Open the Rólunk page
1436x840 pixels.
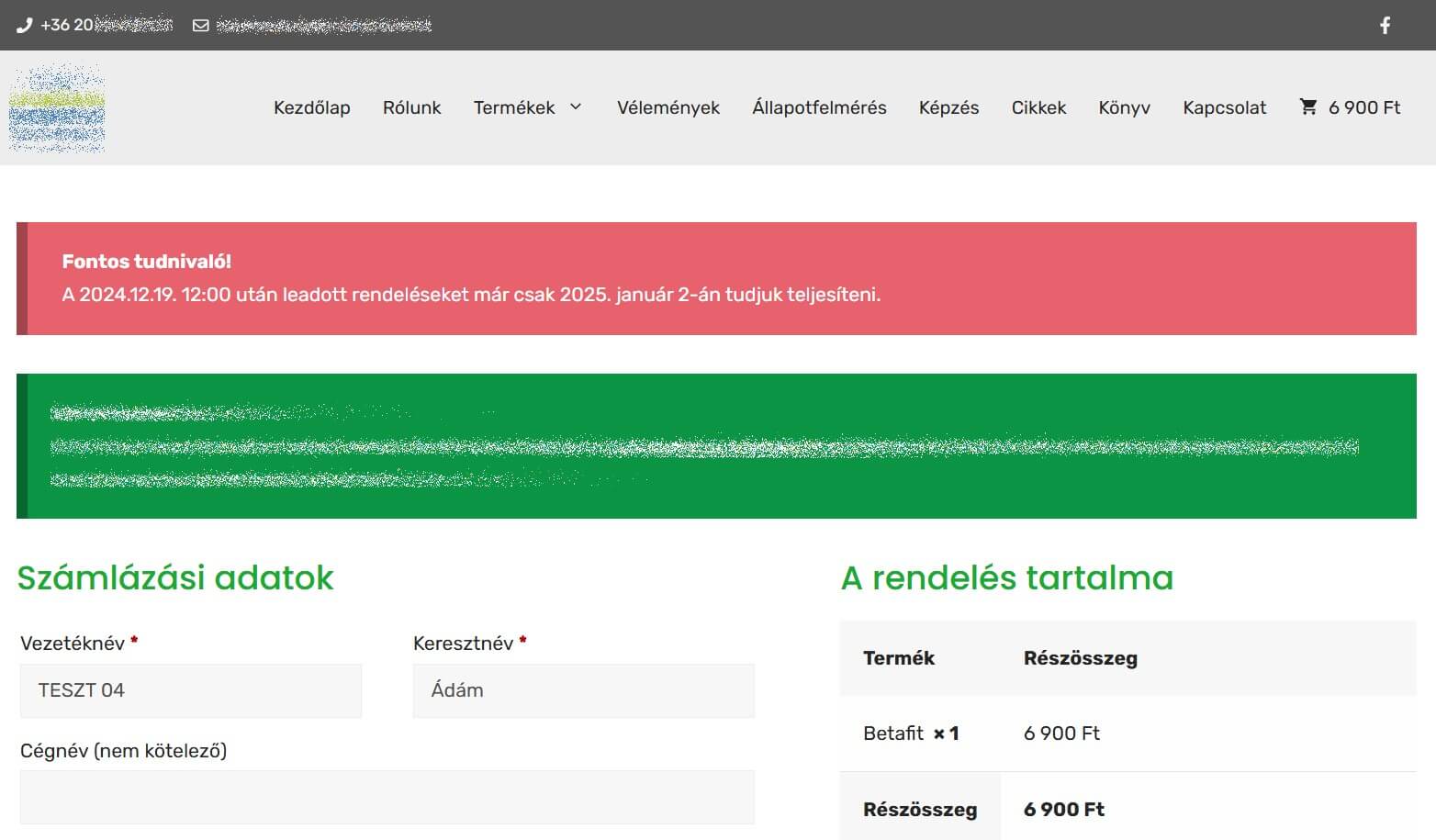pos(411,107)
